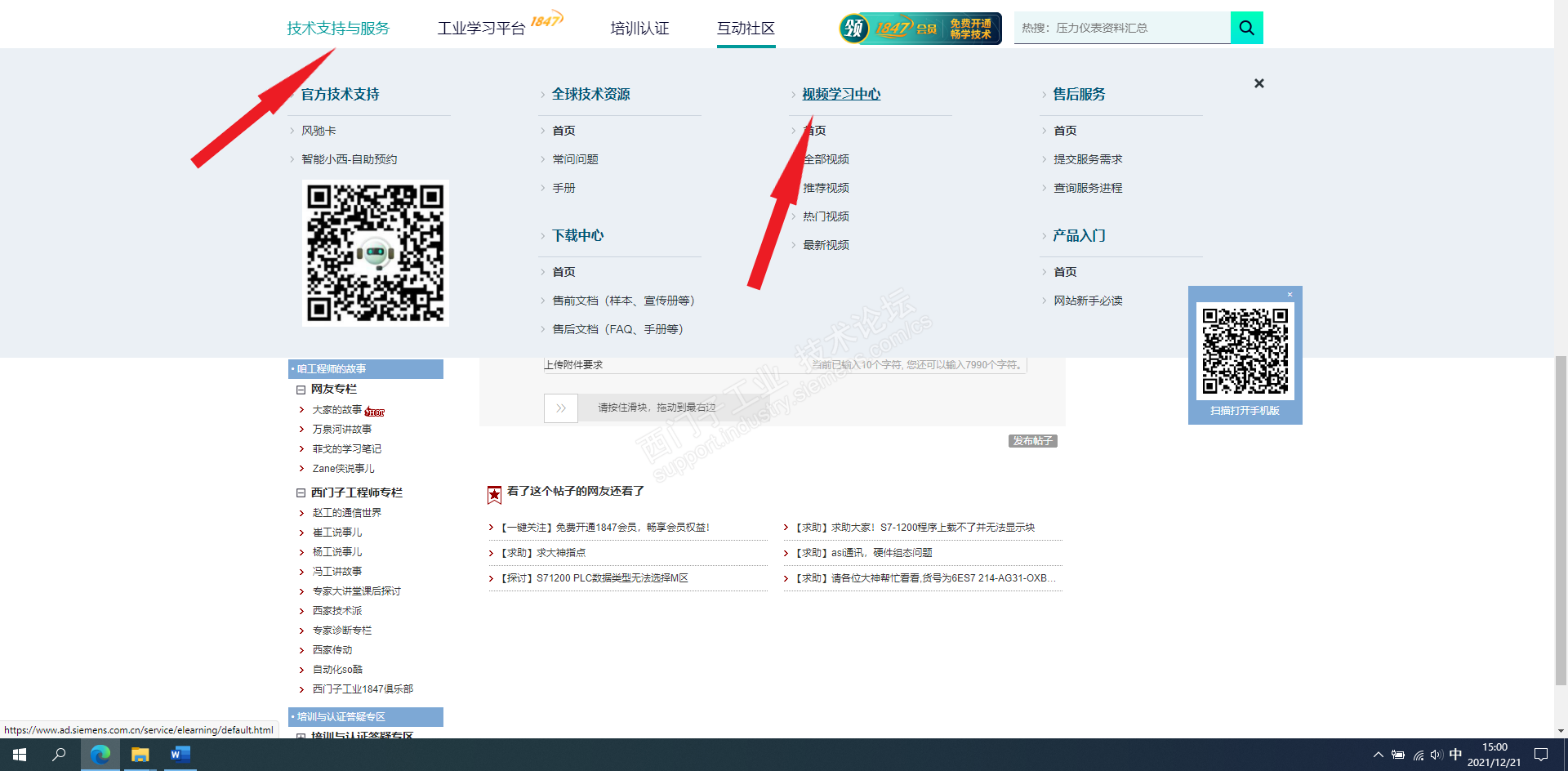Close the mega menu with the X icon
Screen dimensions: 1568x771
(1259, 83)
